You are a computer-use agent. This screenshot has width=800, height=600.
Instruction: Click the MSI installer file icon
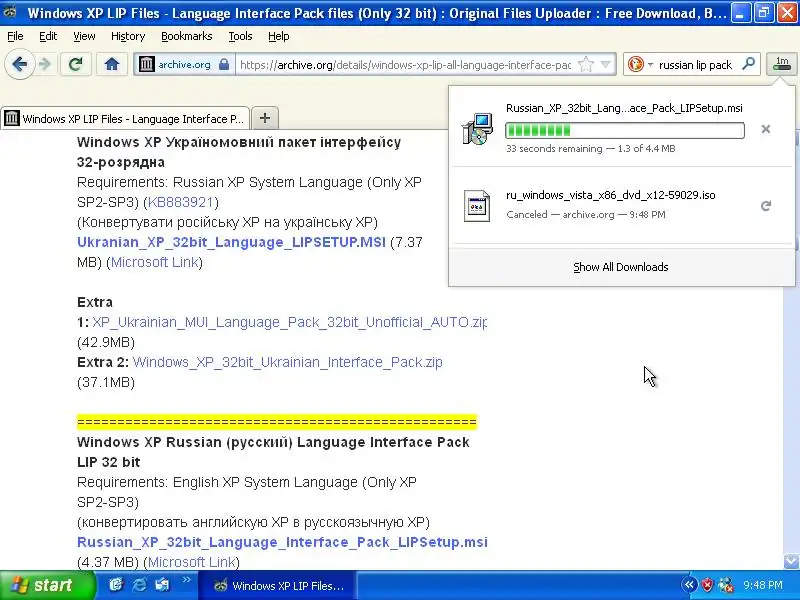(x=477, y=129)
